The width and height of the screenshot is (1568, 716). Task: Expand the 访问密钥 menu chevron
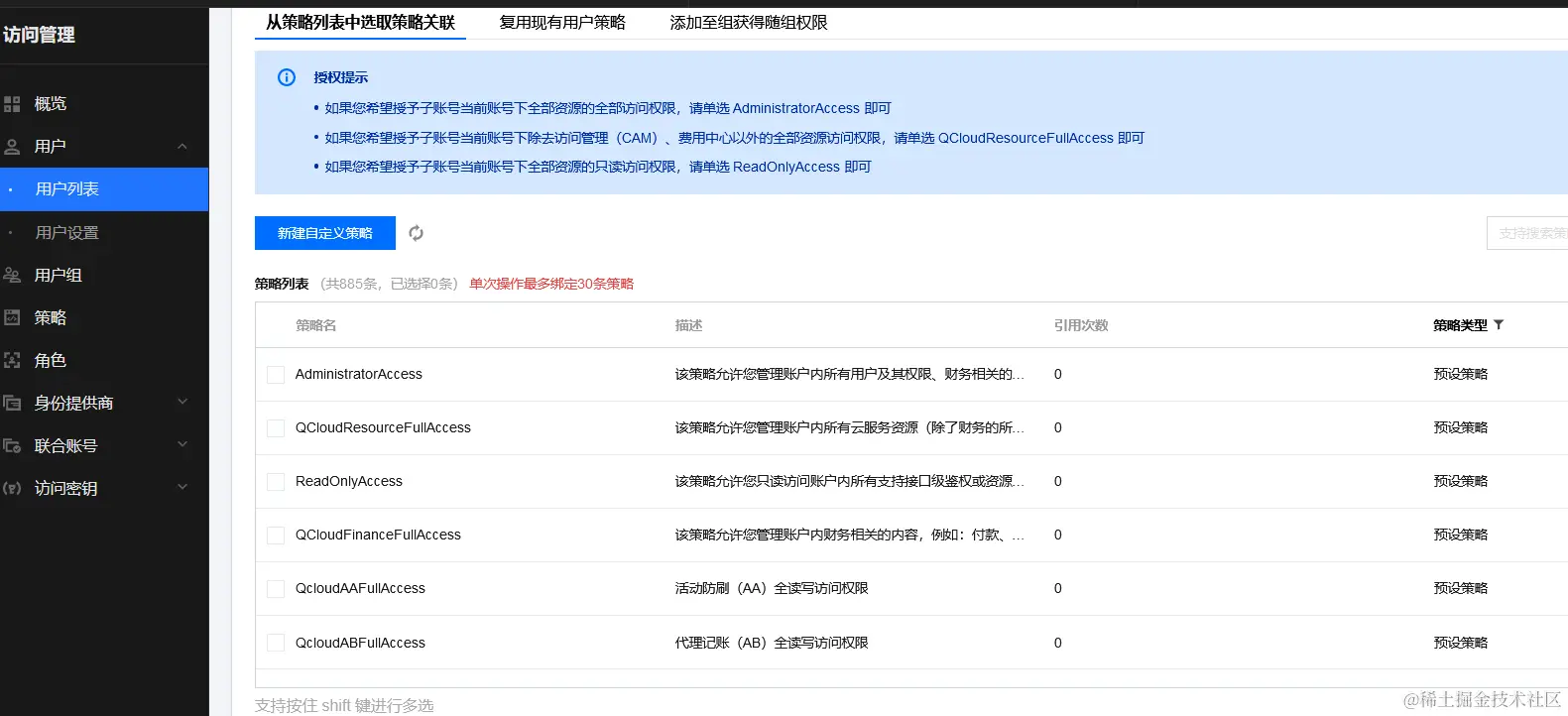[182, 487]
